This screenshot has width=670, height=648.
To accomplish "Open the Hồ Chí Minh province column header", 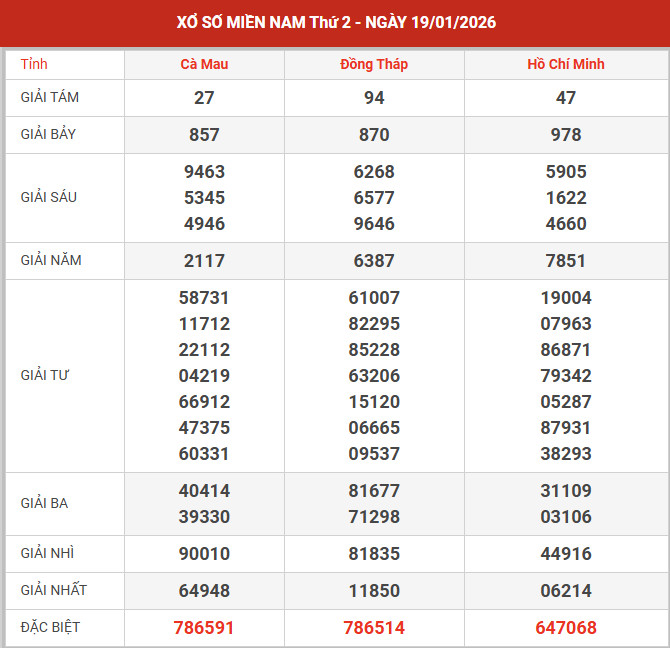I will click(566, 64).
